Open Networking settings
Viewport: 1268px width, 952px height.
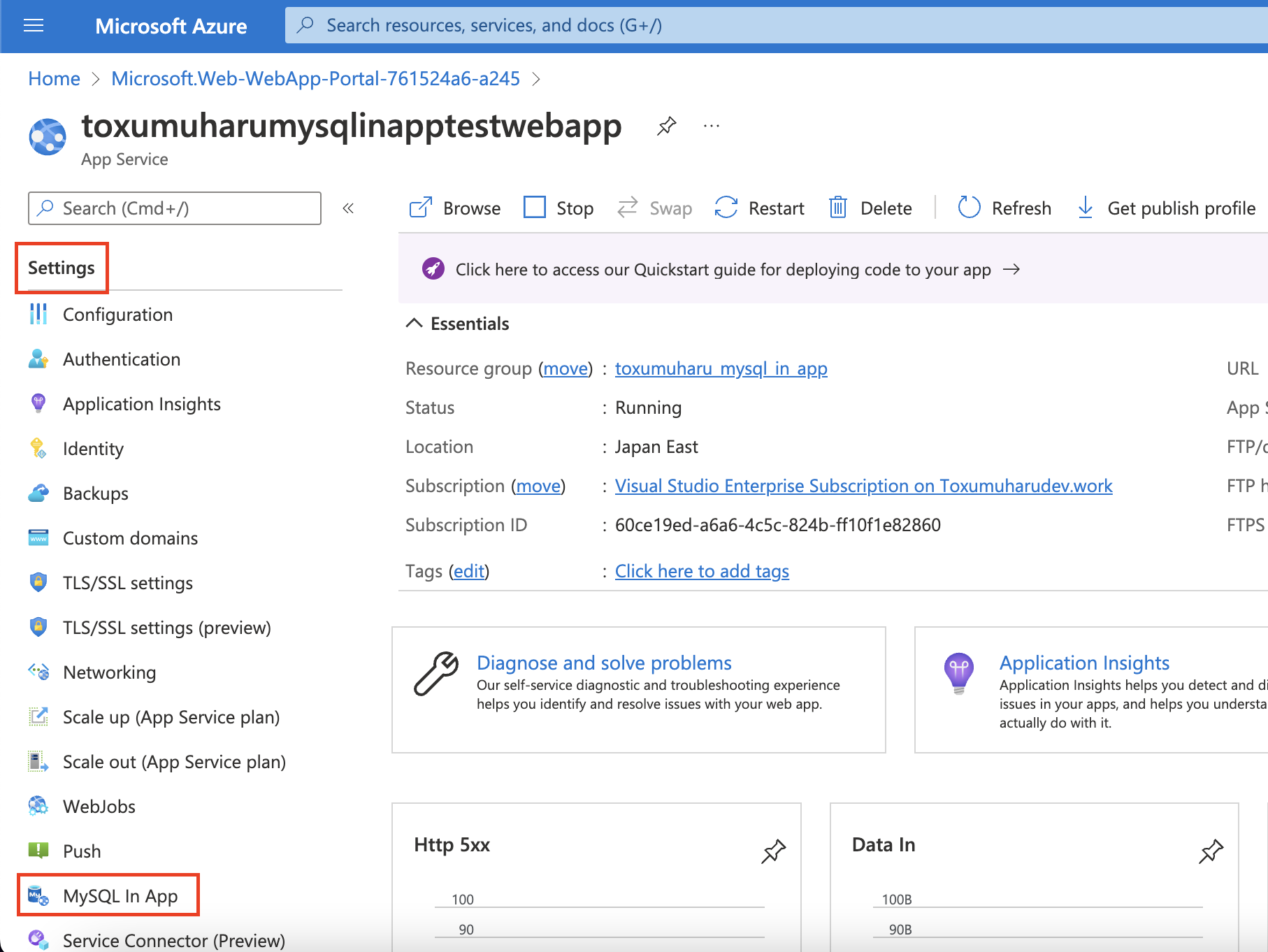[x=109, y=672]
